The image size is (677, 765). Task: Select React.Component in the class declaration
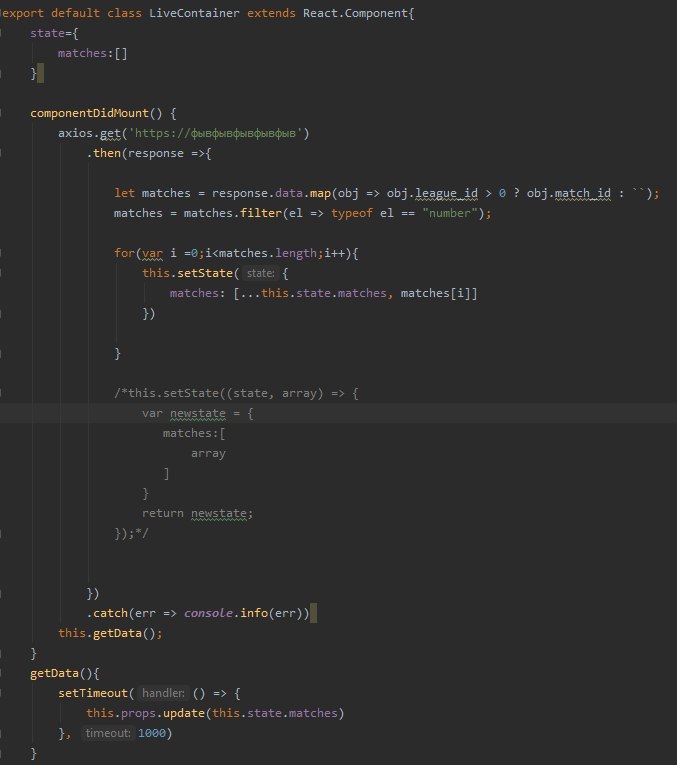pyautogui.click(x=356, y=13)
